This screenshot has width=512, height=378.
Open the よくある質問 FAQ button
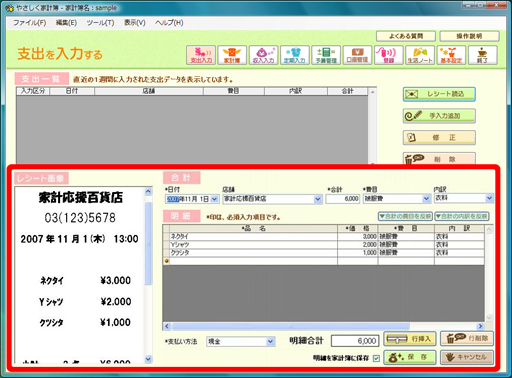click(406, 36)
